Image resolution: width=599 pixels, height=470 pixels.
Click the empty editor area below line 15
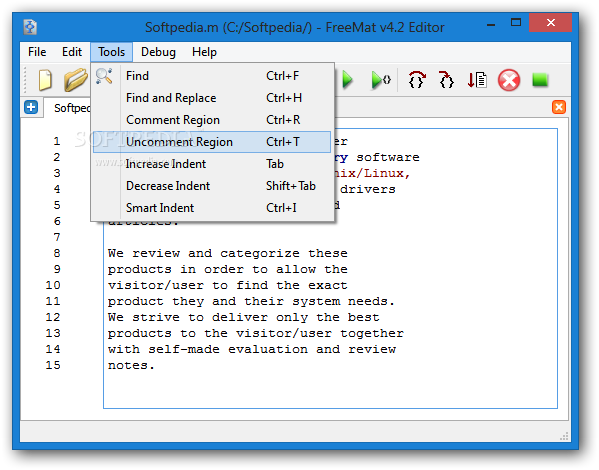point(330,390)
